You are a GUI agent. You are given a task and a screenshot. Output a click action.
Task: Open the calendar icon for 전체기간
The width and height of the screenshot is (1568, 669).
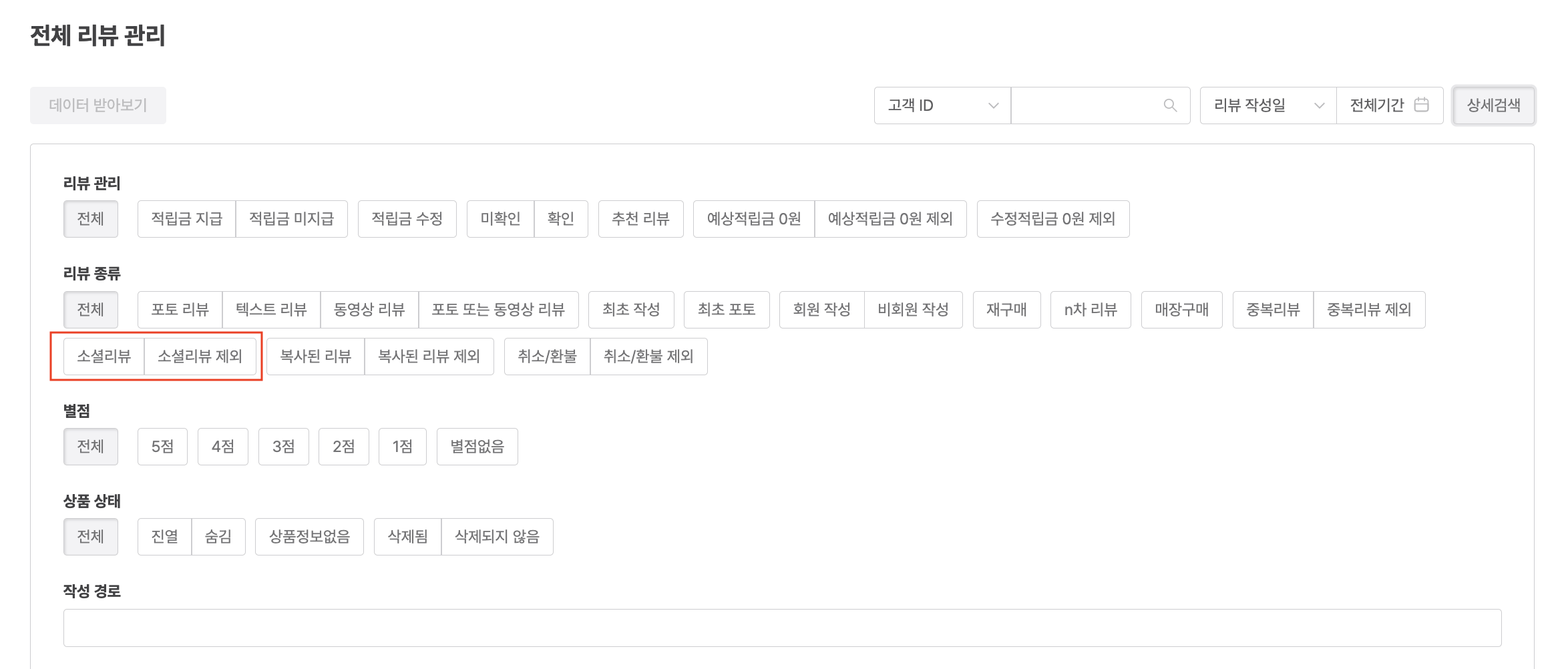(x=1421, y=105)
